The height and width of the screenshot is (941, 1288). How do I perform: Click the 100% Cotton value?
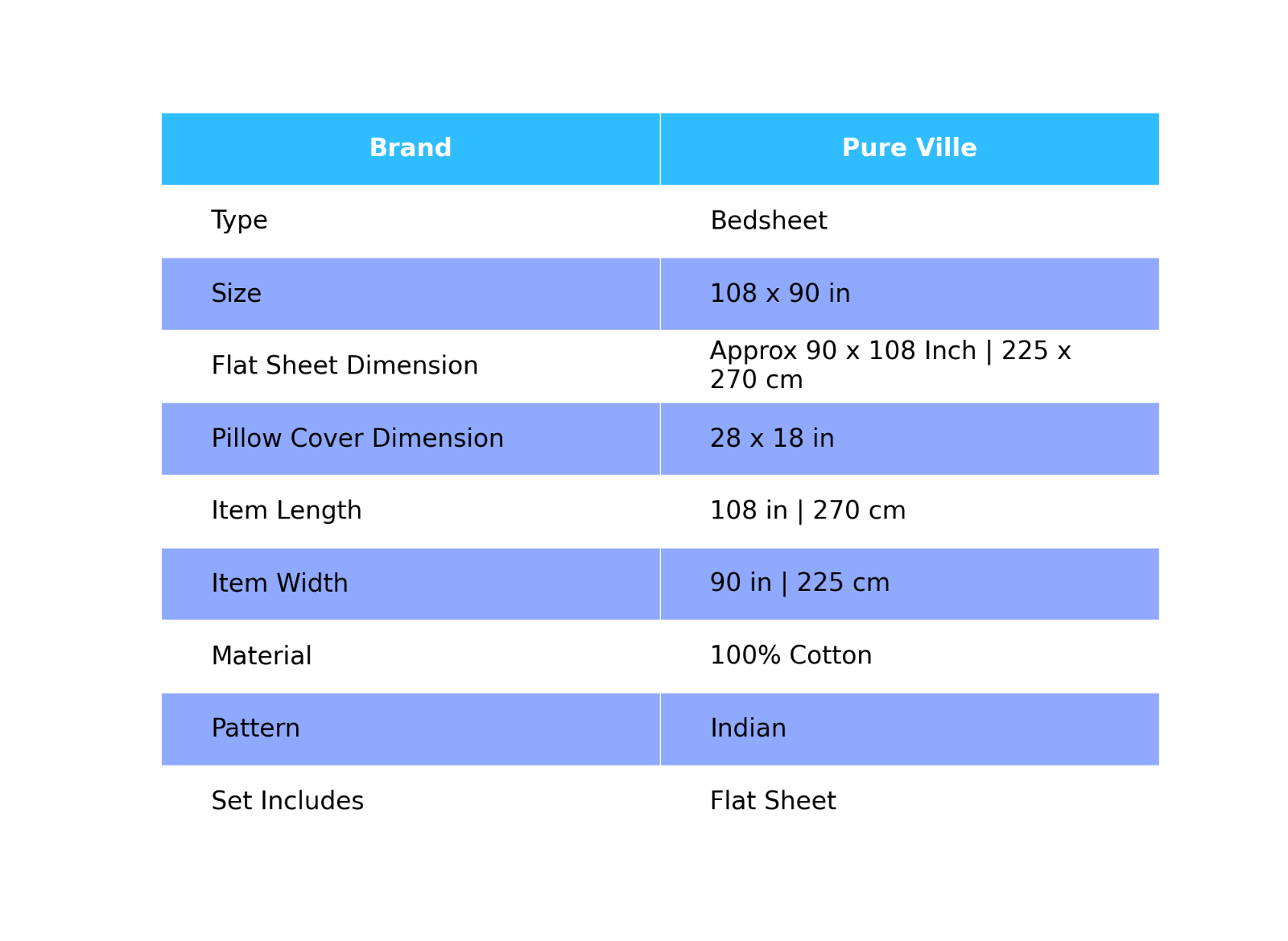pyautogui.click(x=791, y=656)
